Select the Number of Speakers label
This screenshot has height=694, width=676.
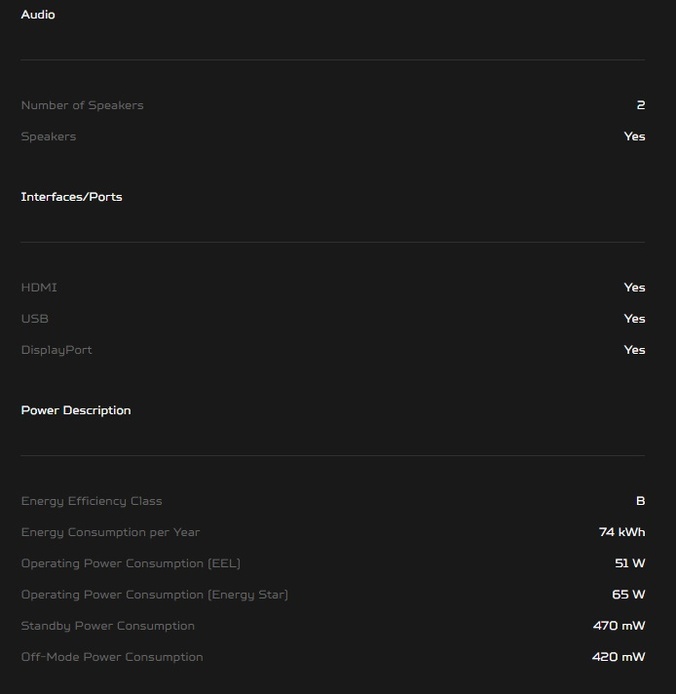click(82, 105)
